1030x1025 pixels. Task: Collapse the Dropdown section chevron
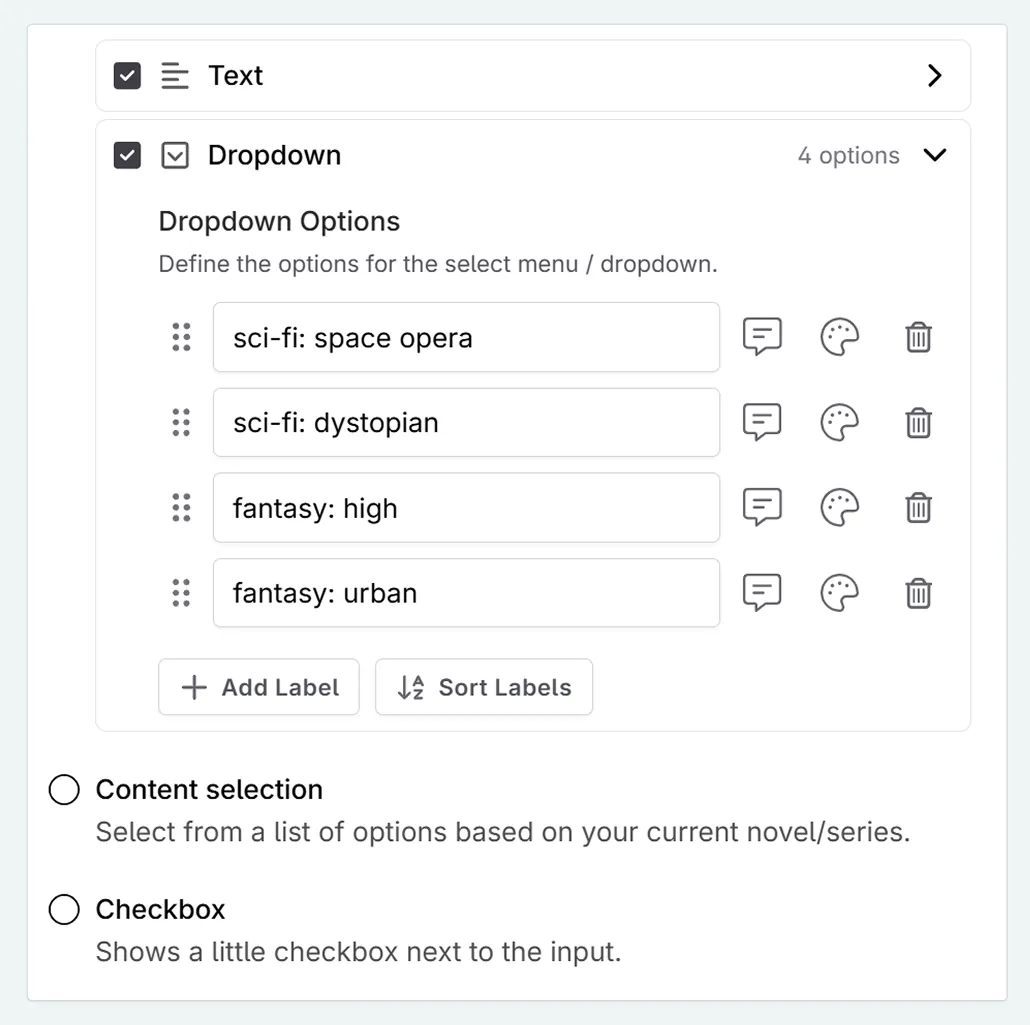(x=934, y=156)
